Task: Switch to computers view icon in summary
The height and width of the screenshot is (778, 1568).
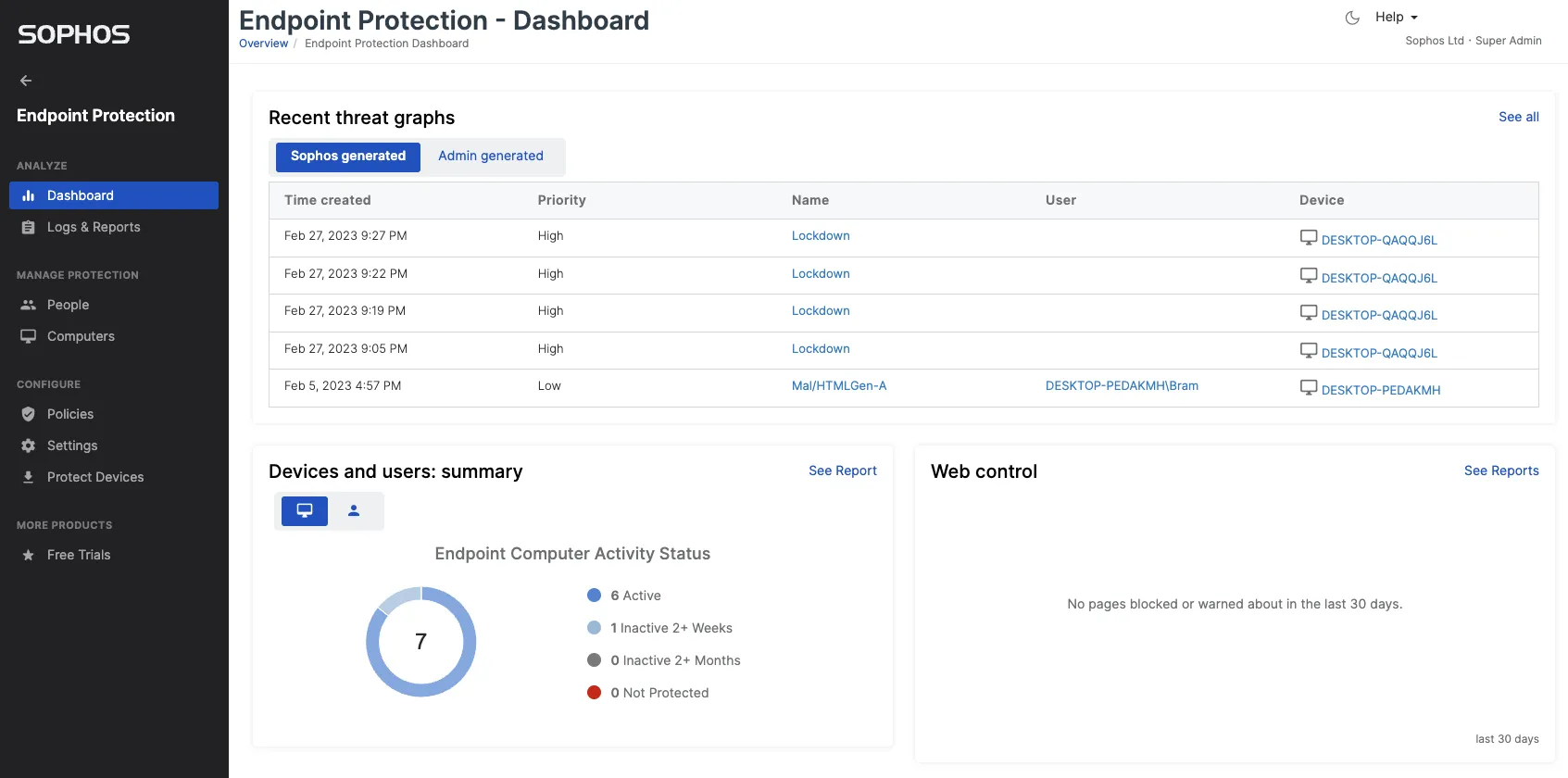Action: (x=305, y=510)
